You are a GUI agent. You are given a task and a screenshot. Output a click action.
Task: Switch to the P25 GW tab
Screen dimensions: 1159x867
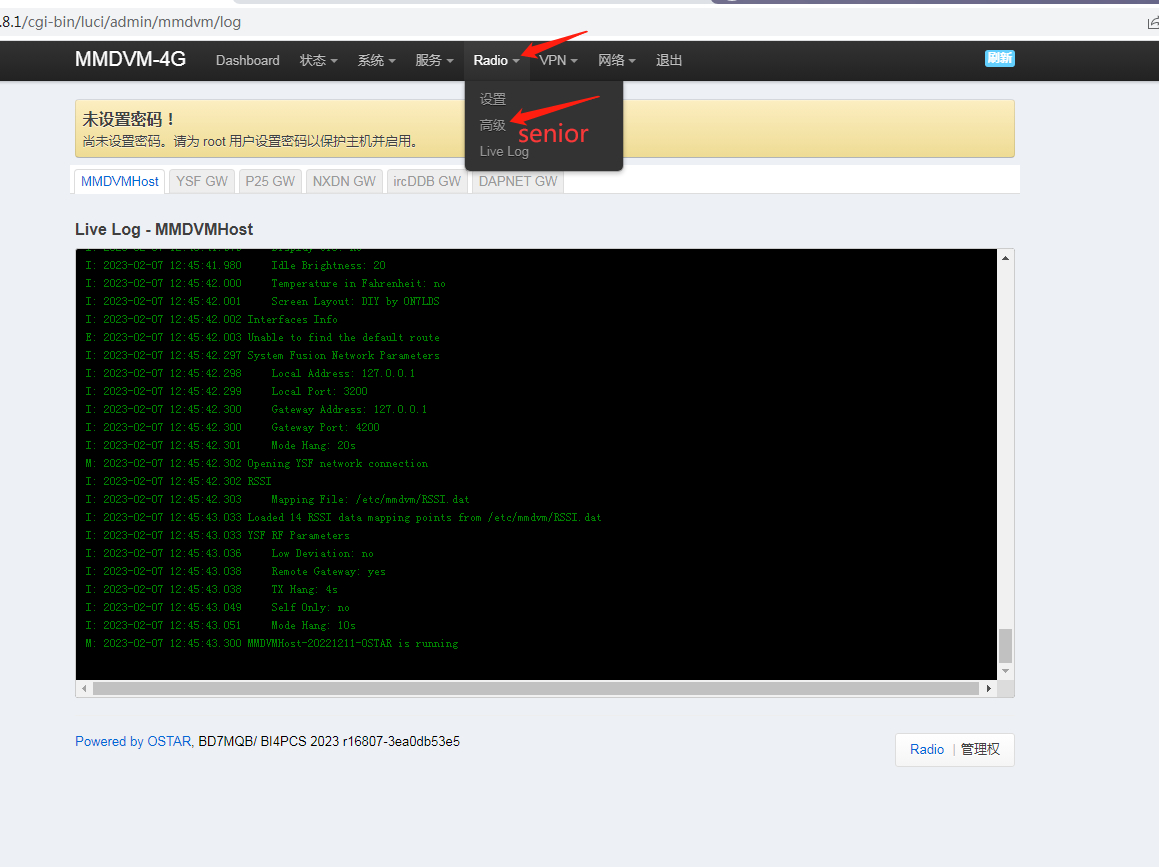270,181
